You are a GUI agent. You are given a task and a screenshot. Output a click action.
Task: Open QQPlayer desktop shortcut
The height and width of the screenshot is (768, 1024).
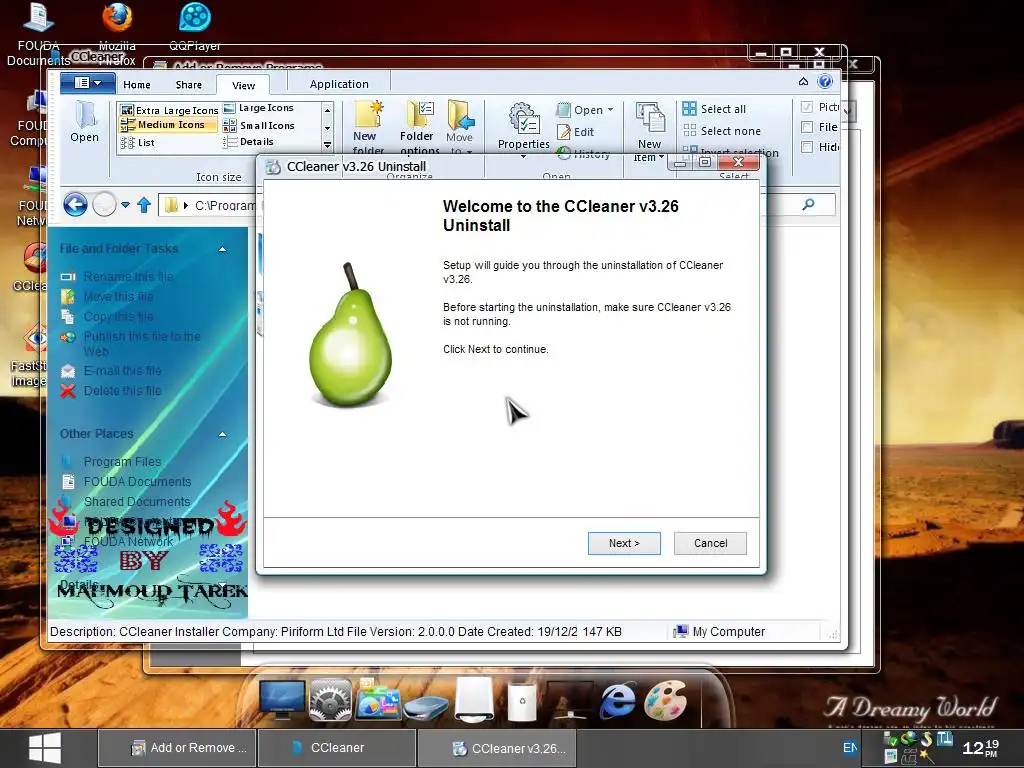click(195, 27)
